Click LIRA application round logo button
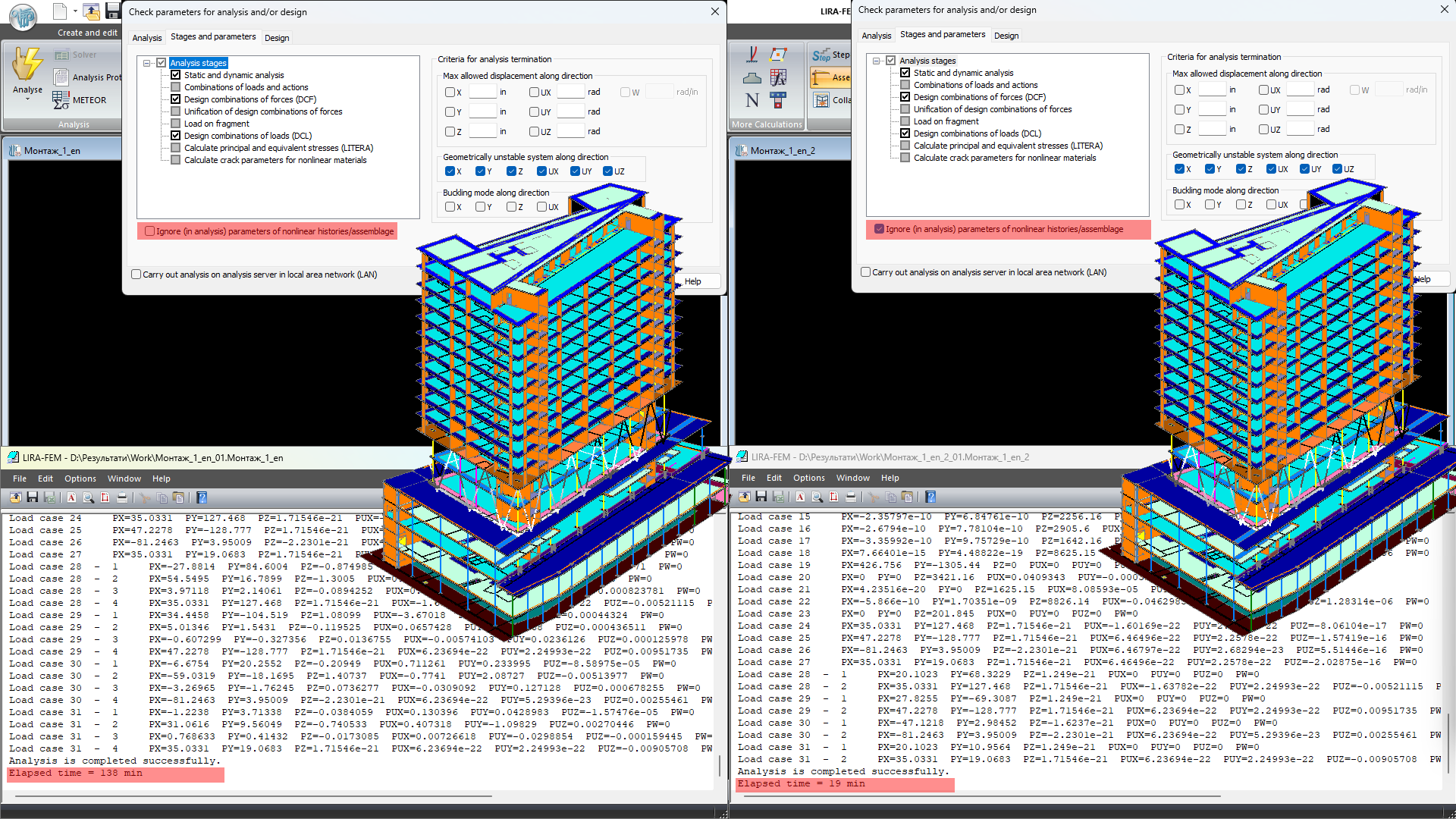This screenshot has width=1456, height=819. pyautogui.click(x=23, y=16)
